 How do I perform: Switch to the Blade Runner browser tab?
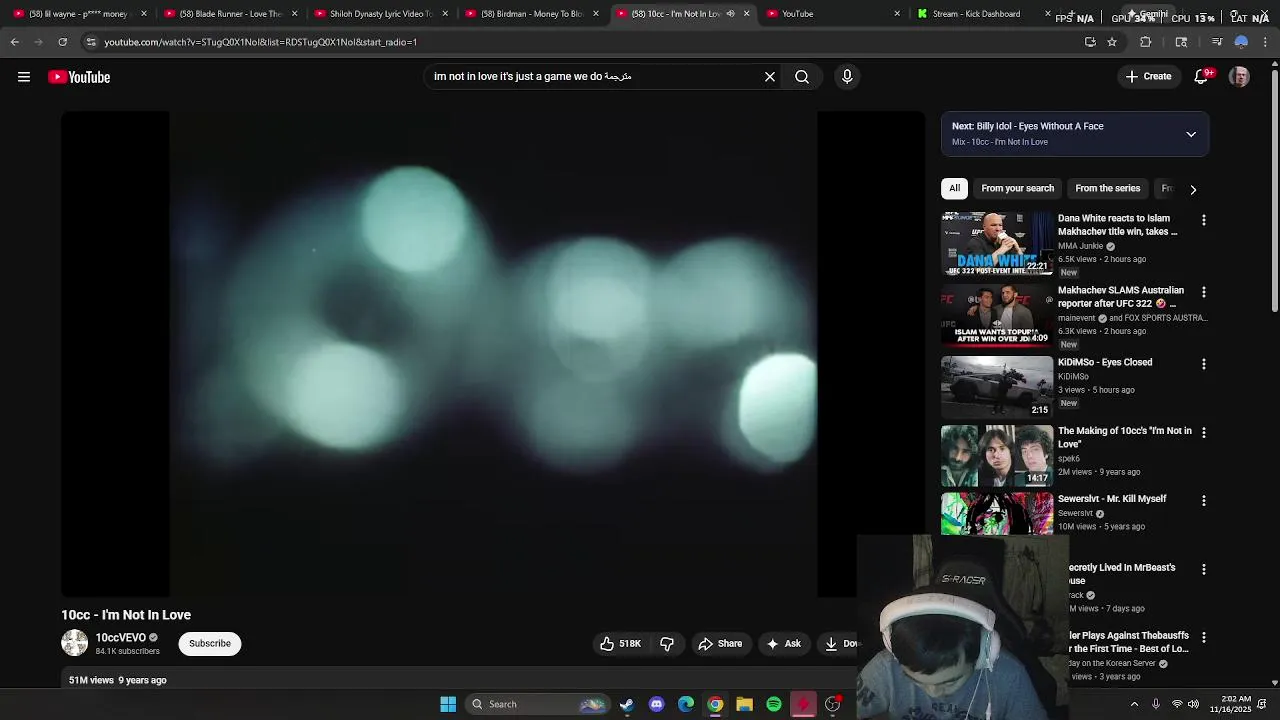(230, 14)
